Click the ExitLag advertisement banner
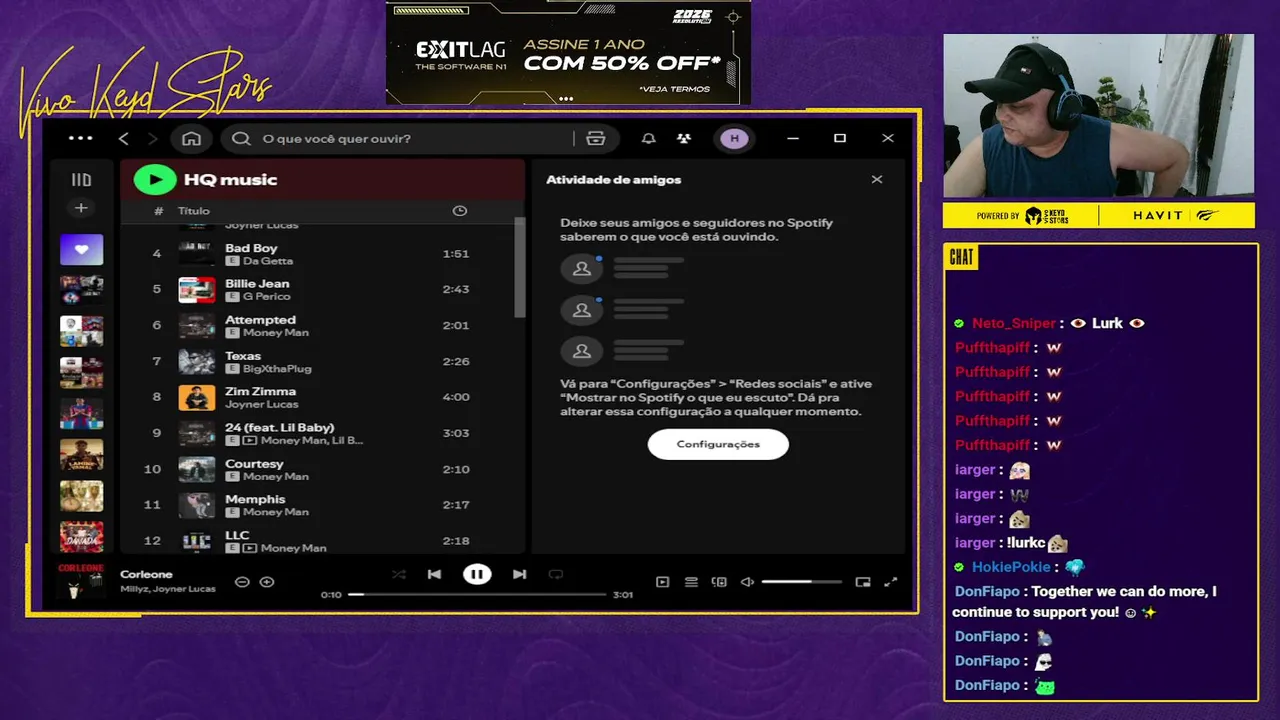1280x720 pixels. pyautogui.click(x=568, y=53)
